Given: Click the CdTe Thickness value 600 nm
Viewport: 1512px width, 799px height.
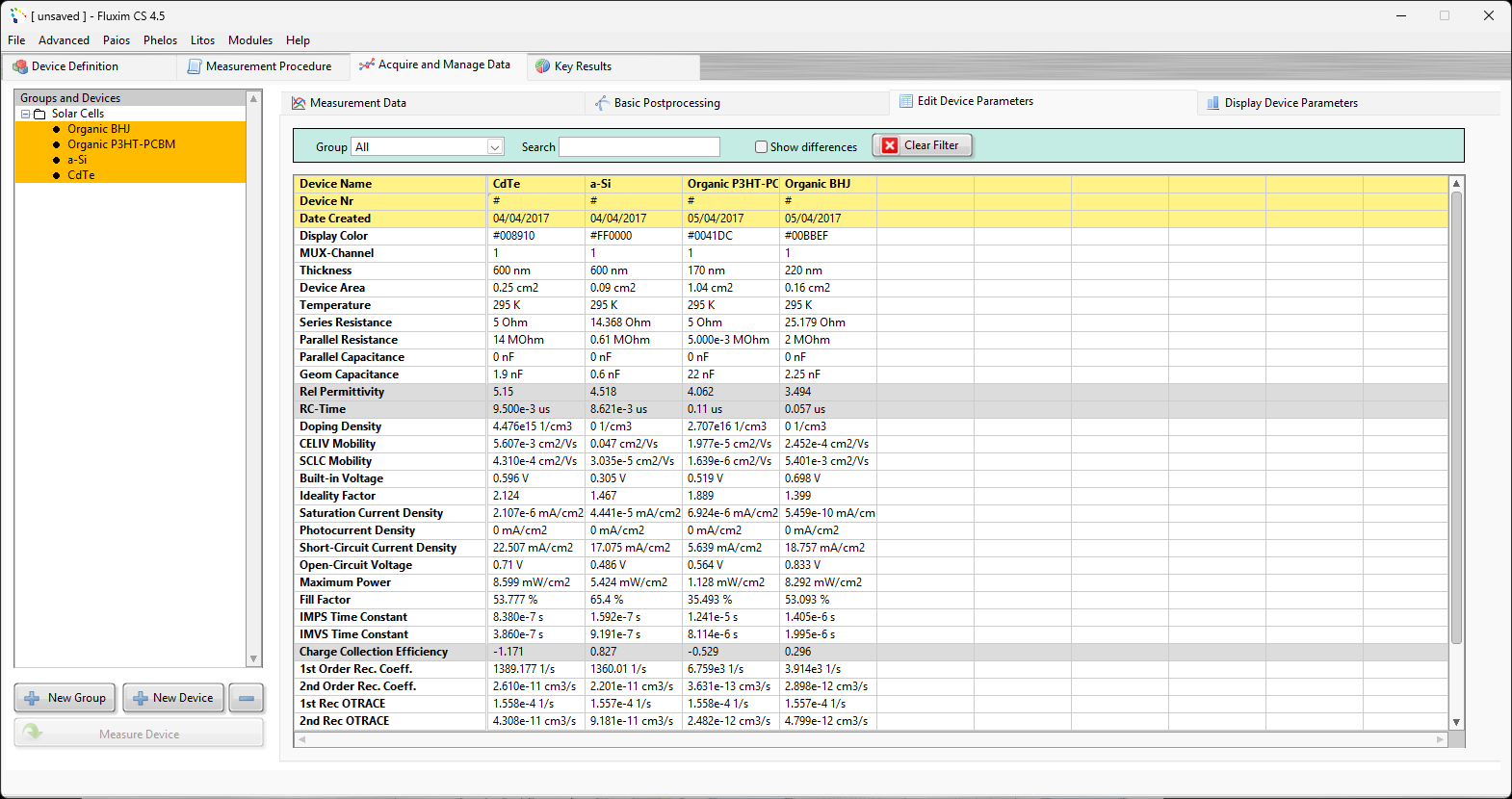Looking at the screenshot, I should 536,271.
